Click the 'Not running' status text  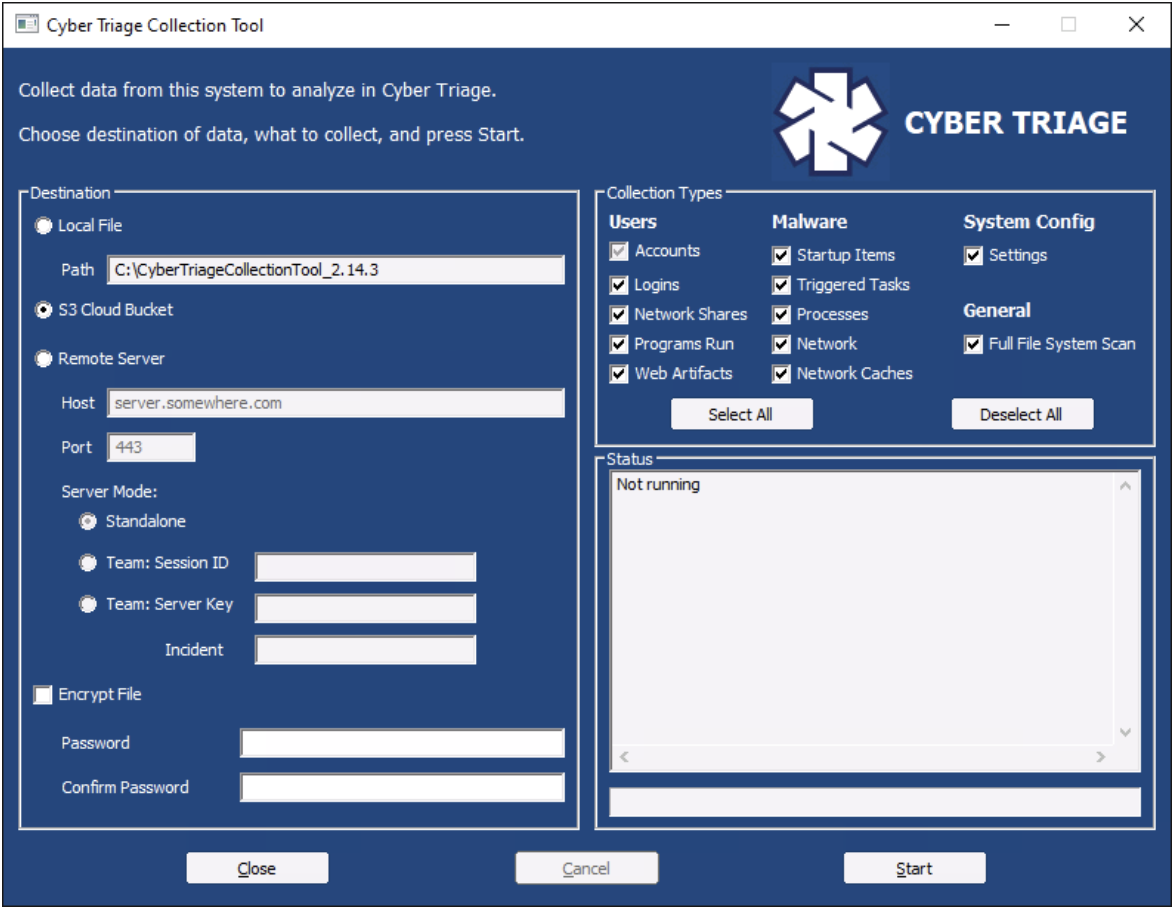(658, 484)
